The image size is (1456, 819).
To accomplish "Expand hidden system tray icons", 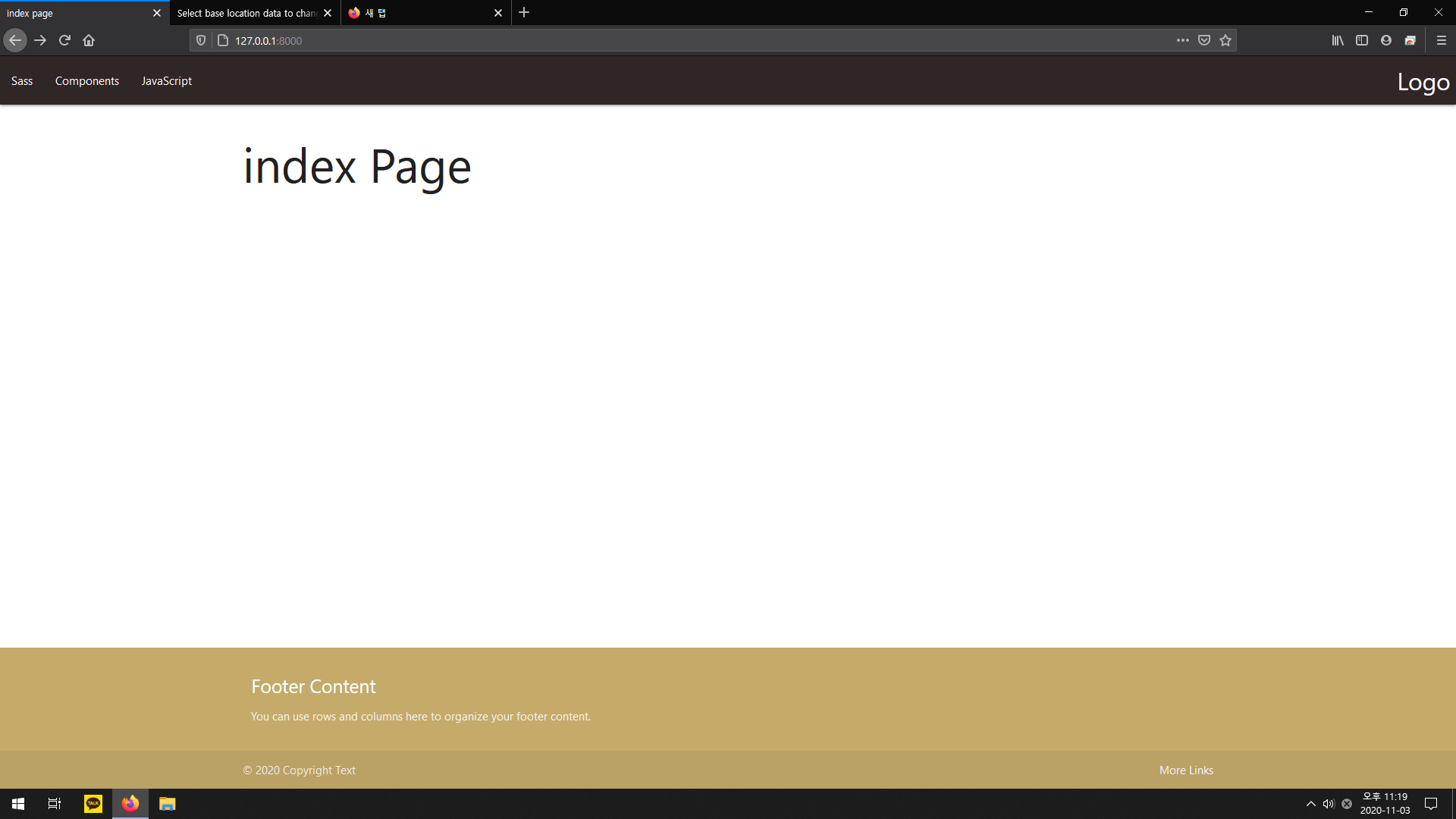I will coord(1311,804).
